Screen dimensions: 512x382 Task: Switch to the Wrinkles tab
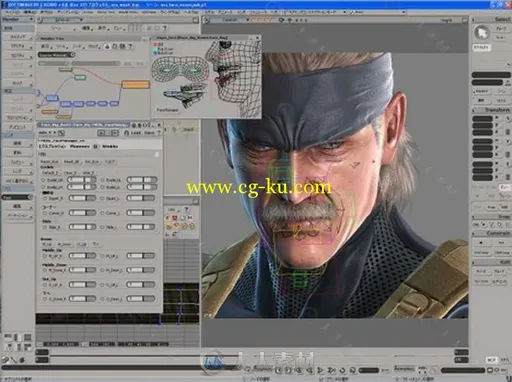(110, 146)
